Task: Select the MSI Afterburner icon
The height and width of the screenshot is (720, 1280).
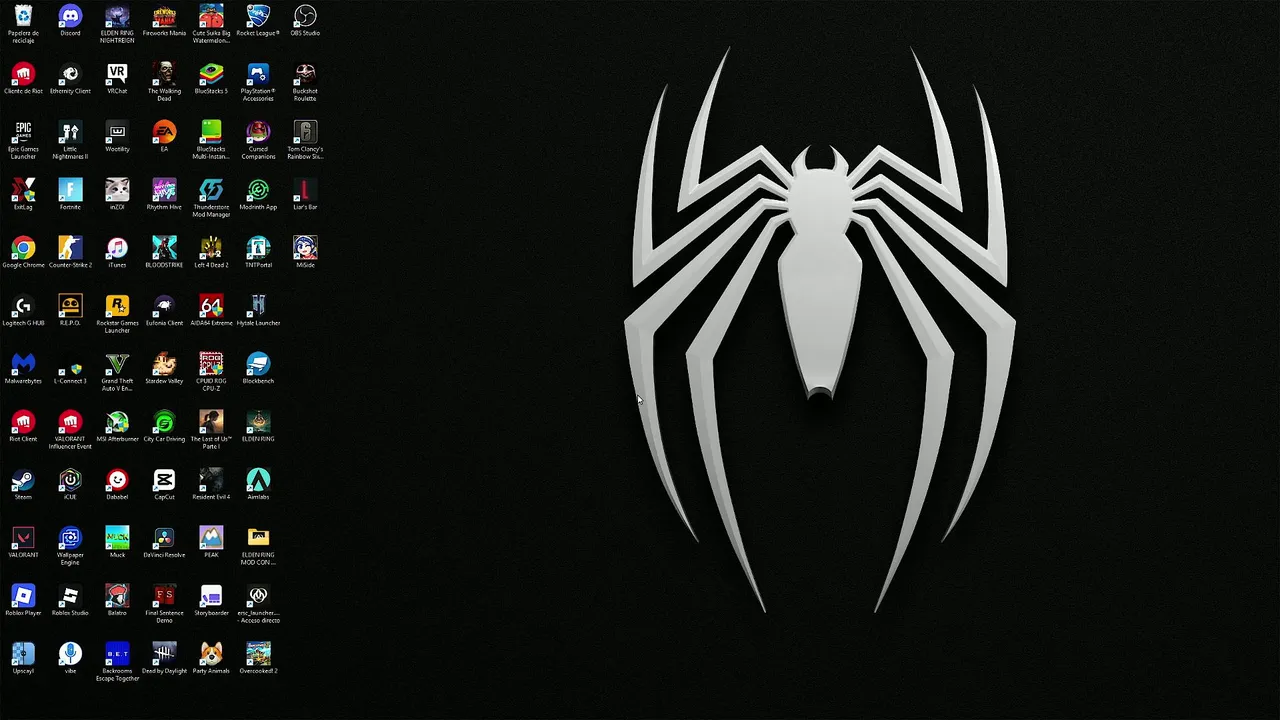Action: (x=117, y=423)
